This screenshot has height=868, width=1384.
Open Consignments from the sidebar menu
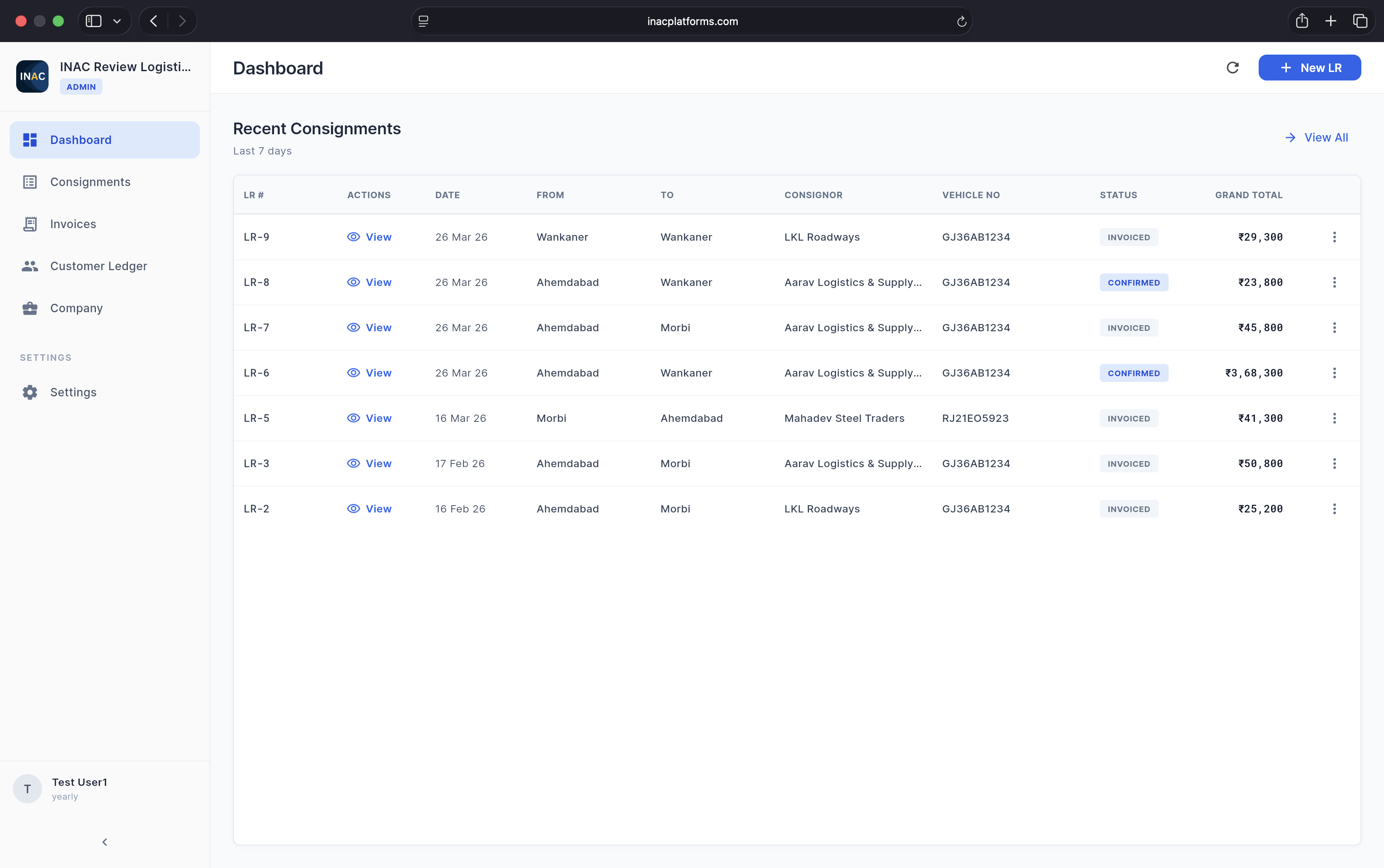point(90,182)
